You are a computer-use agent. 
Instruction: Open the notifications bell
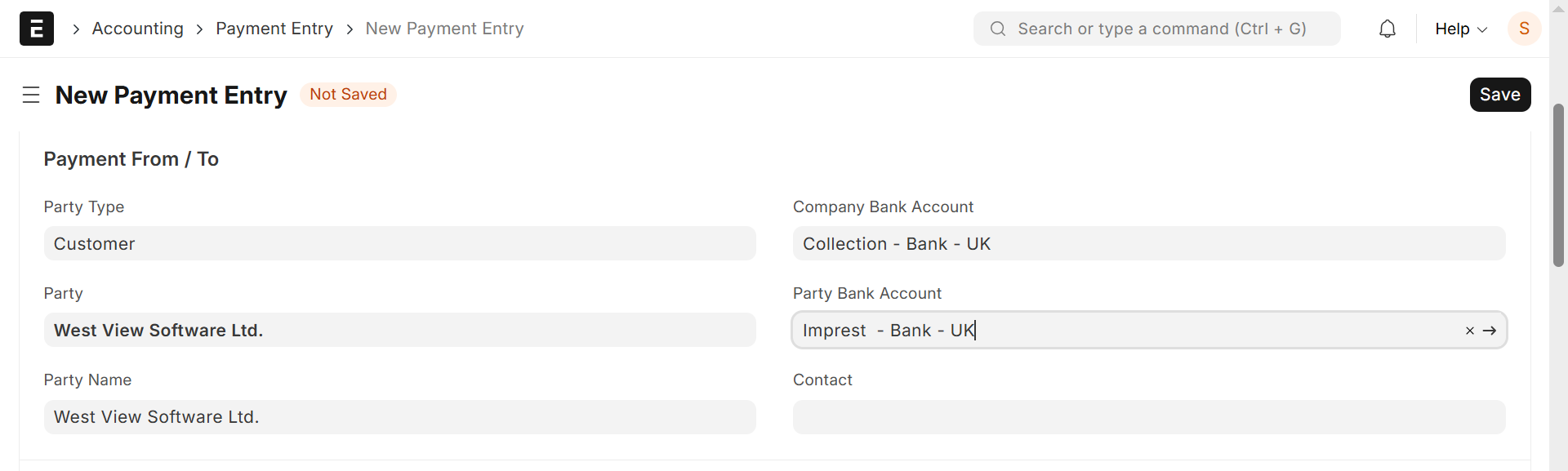(1388, 29)
